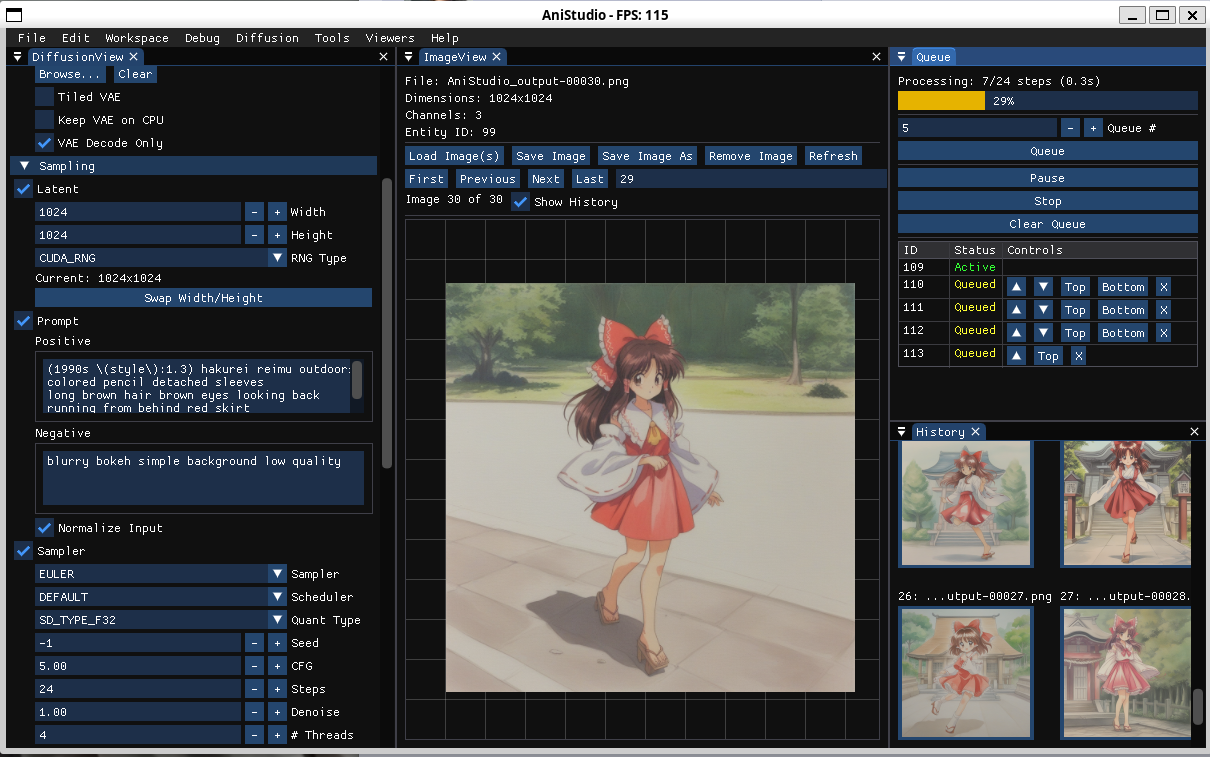Toggle the Latent checkbox
This screenshot has width=1210, height=757.
click(23, 189)
